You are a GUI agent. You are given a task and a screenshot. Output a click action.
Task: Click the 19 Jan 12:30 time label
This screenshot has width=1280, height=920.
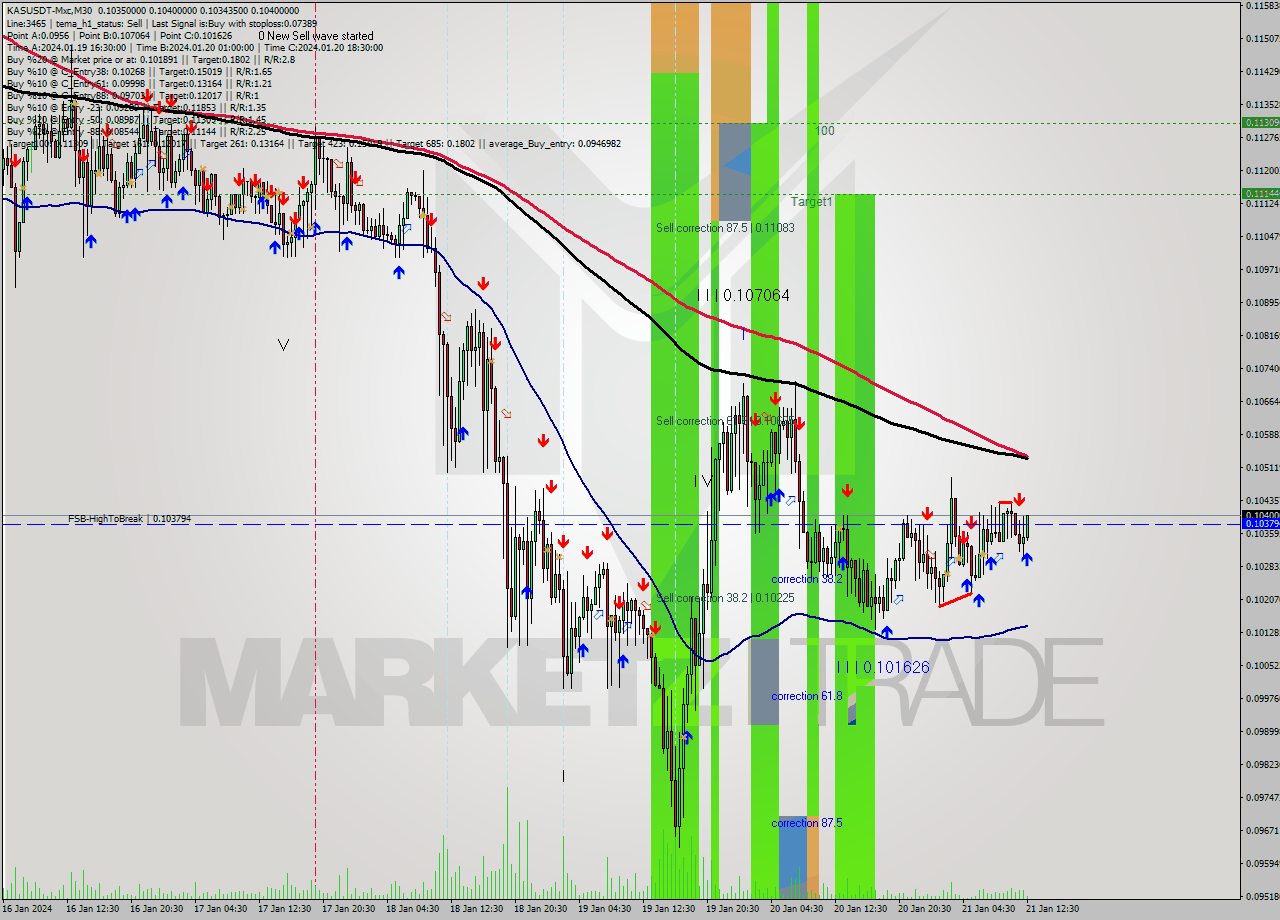[x=668, y=909]
